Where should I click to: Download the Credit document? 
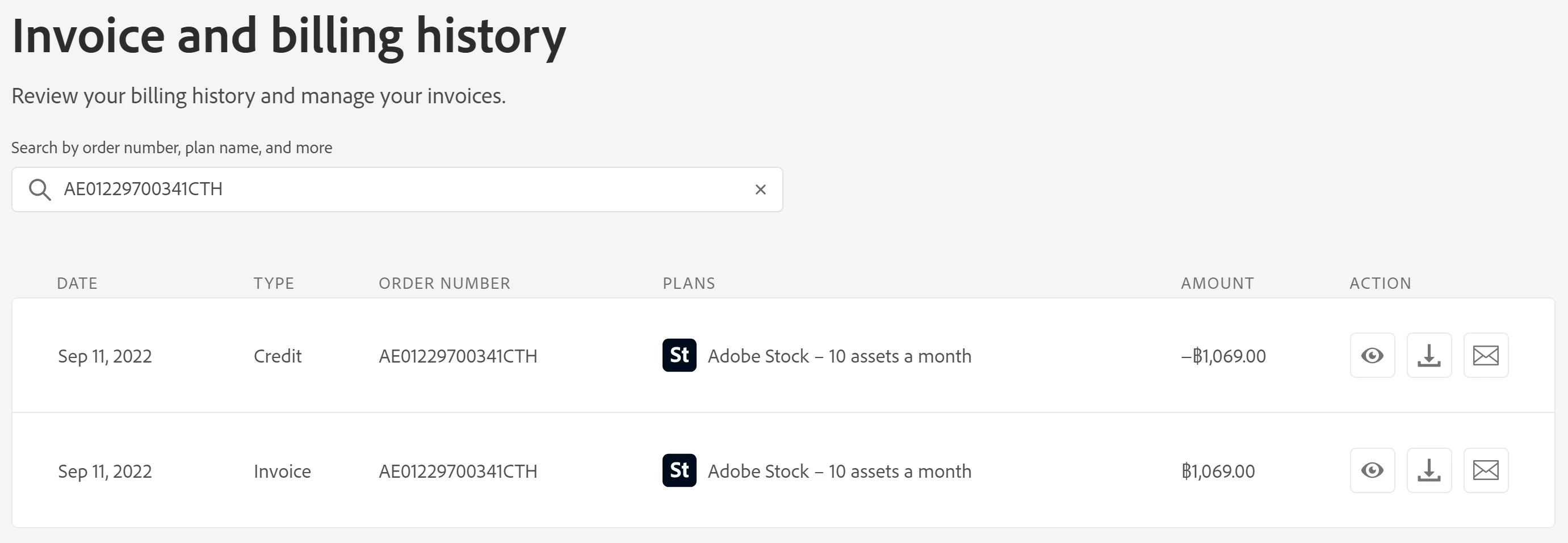tap(1428, 355)
